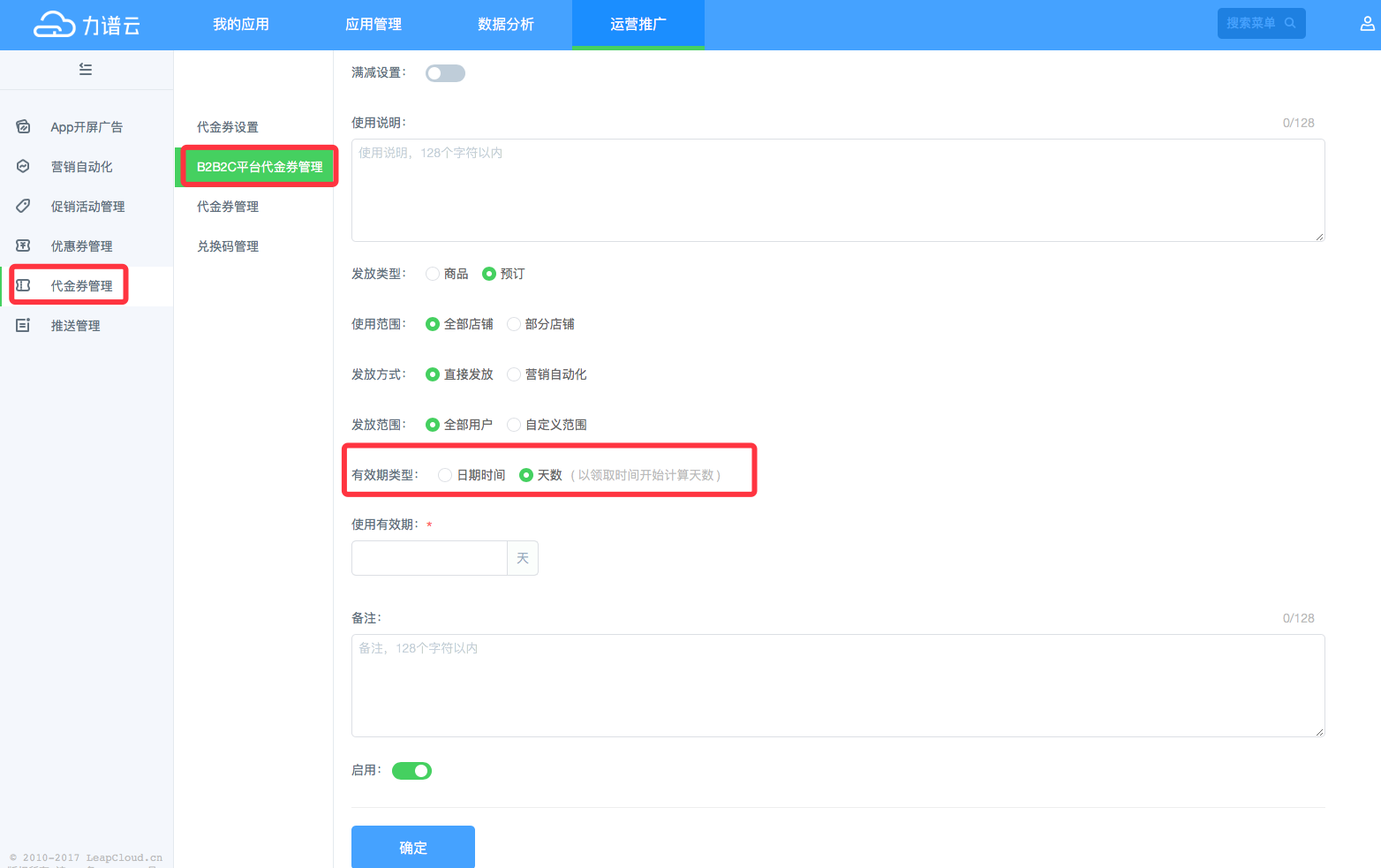Click the 营销自动化 hexagon icon
The height and width of the screenshot is (868, 1381).
click(x=24, y=166)
